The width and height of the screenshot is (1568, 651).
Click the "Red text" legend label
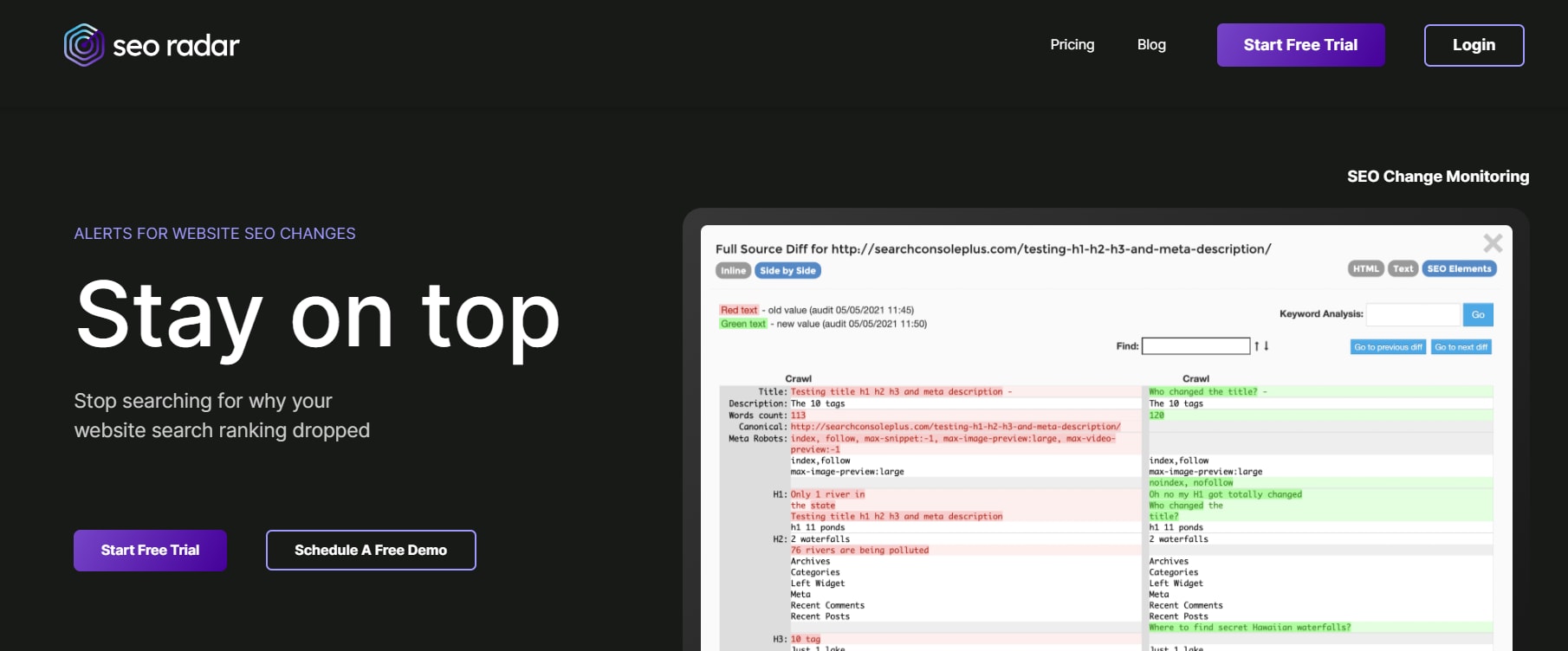pos(739,310)
